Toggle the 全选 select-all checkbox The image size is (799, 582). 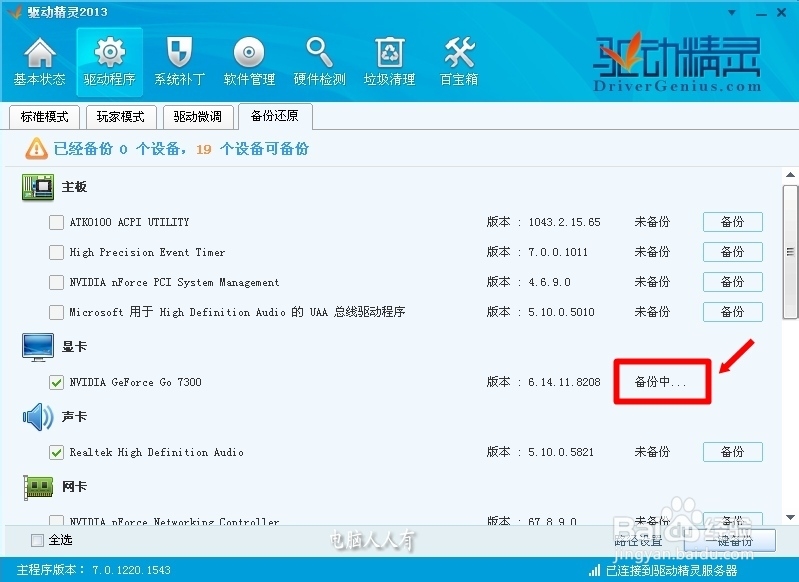[37, 540]
